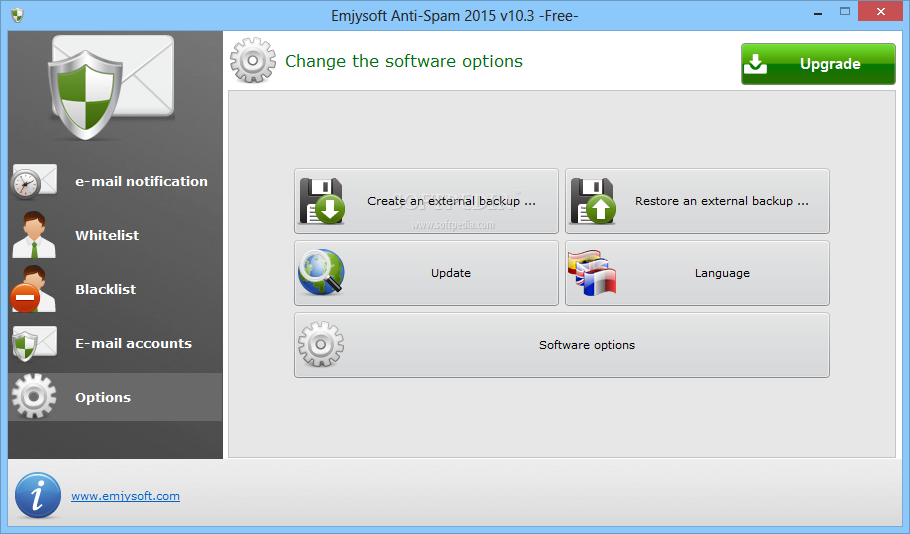Screen dimensions: 910x534
Task: Click the green Upgrade button label
Action: 830,64
